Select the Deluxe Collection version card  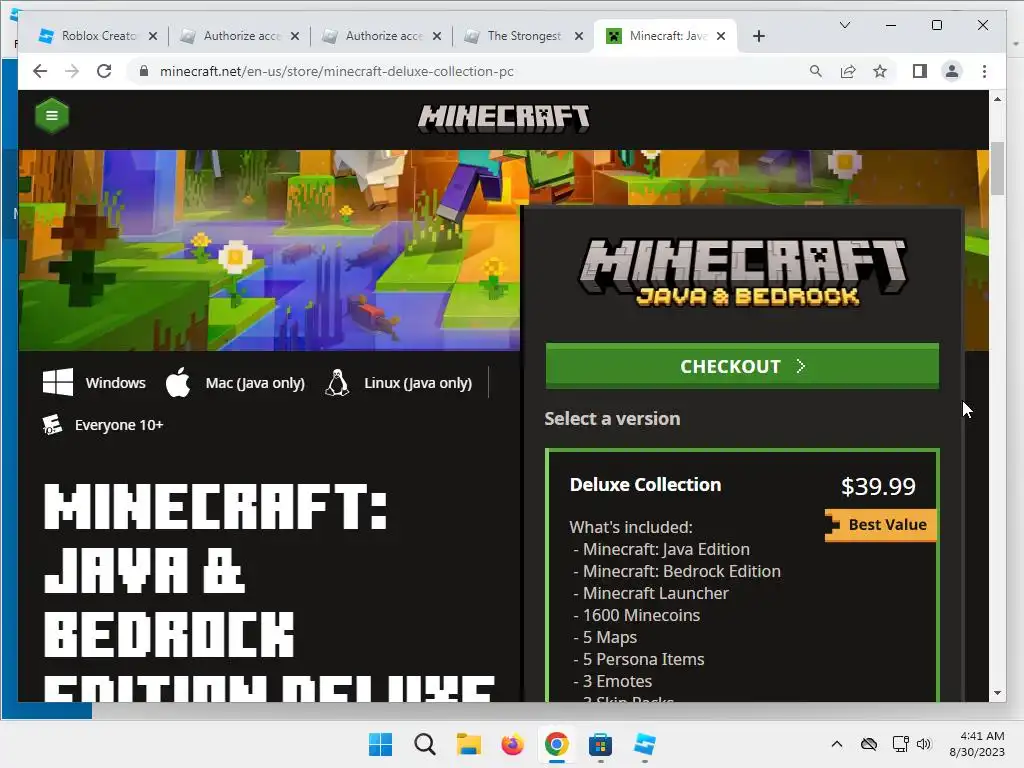pyautogui.click(x=743, y=575)
